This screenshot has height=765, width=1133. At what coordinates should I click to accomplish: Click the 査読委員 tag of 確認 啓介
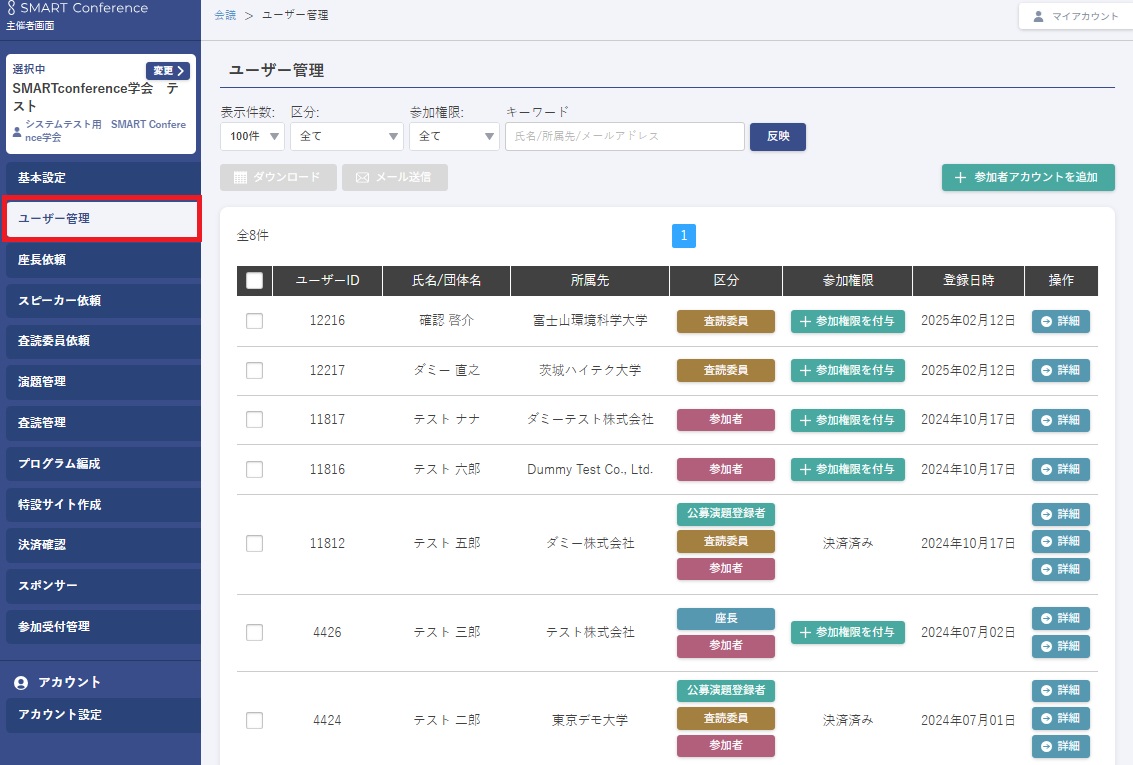coord(725,321)
